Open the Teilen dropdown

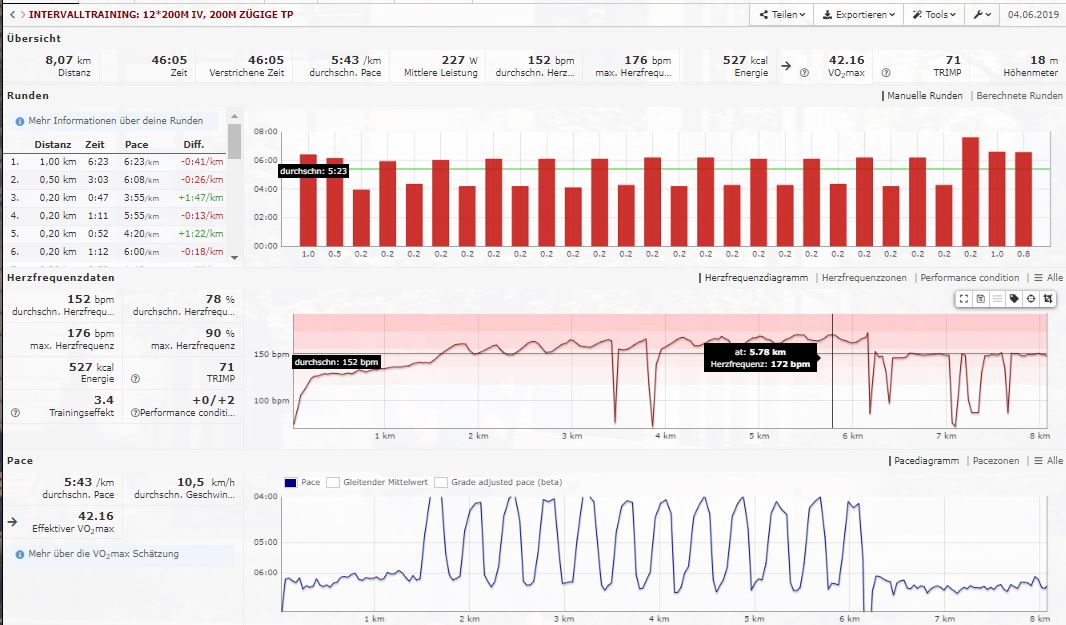click(779, 15)
